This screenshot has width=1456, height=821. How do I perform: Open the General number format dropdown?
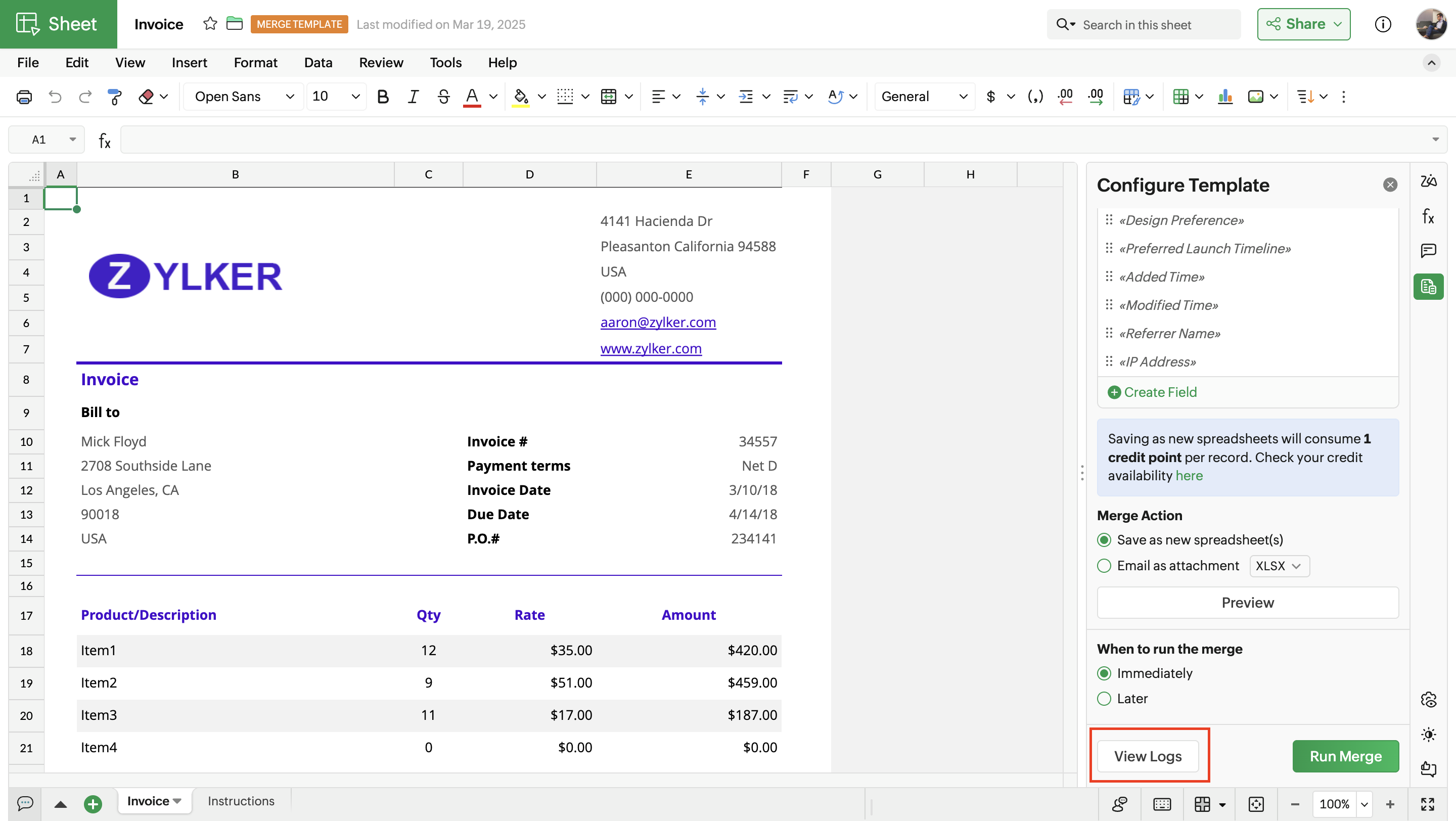click(x=924, y=97)
